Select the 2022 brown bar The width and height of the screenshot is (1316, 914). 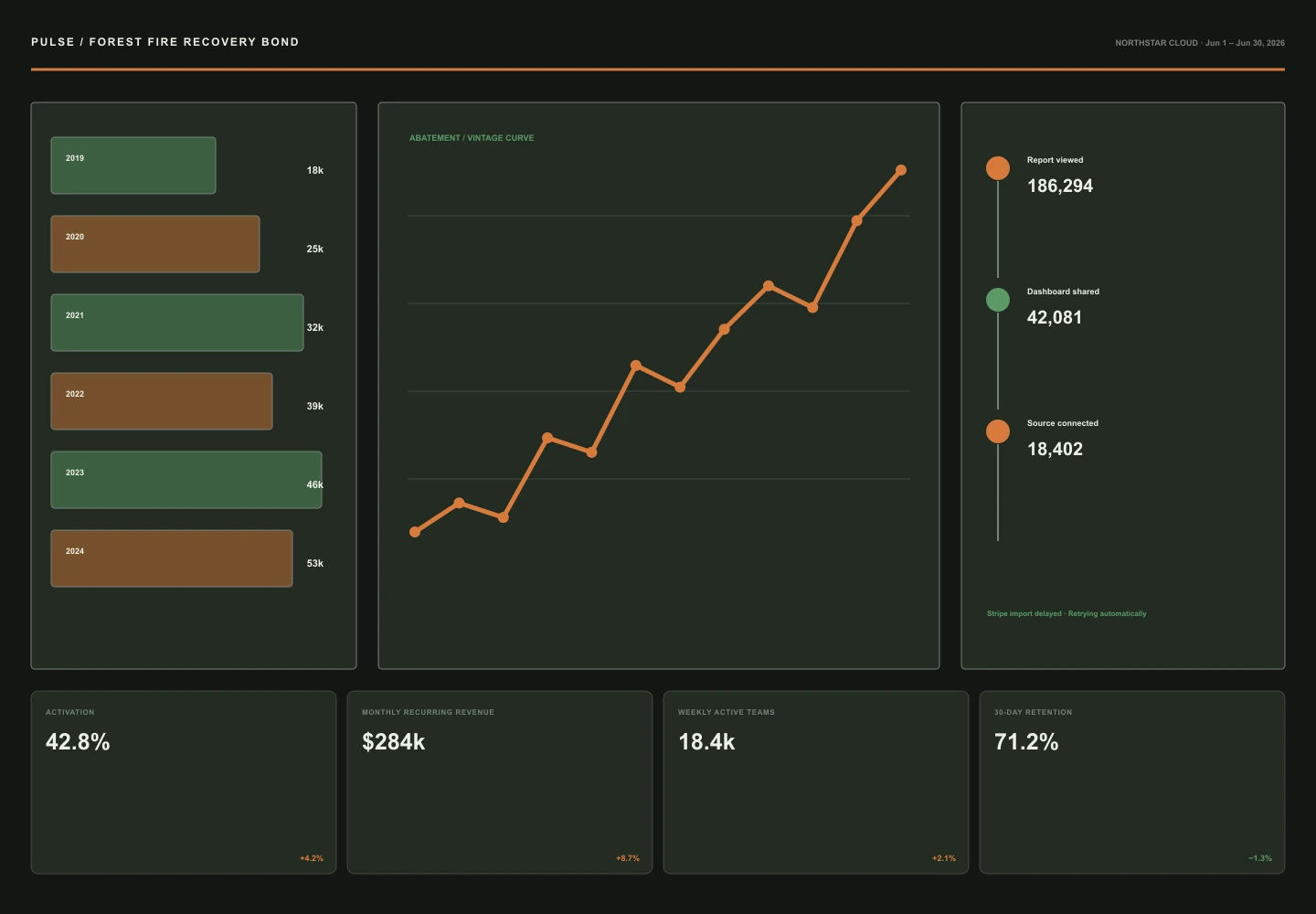[x=162, y=401]
